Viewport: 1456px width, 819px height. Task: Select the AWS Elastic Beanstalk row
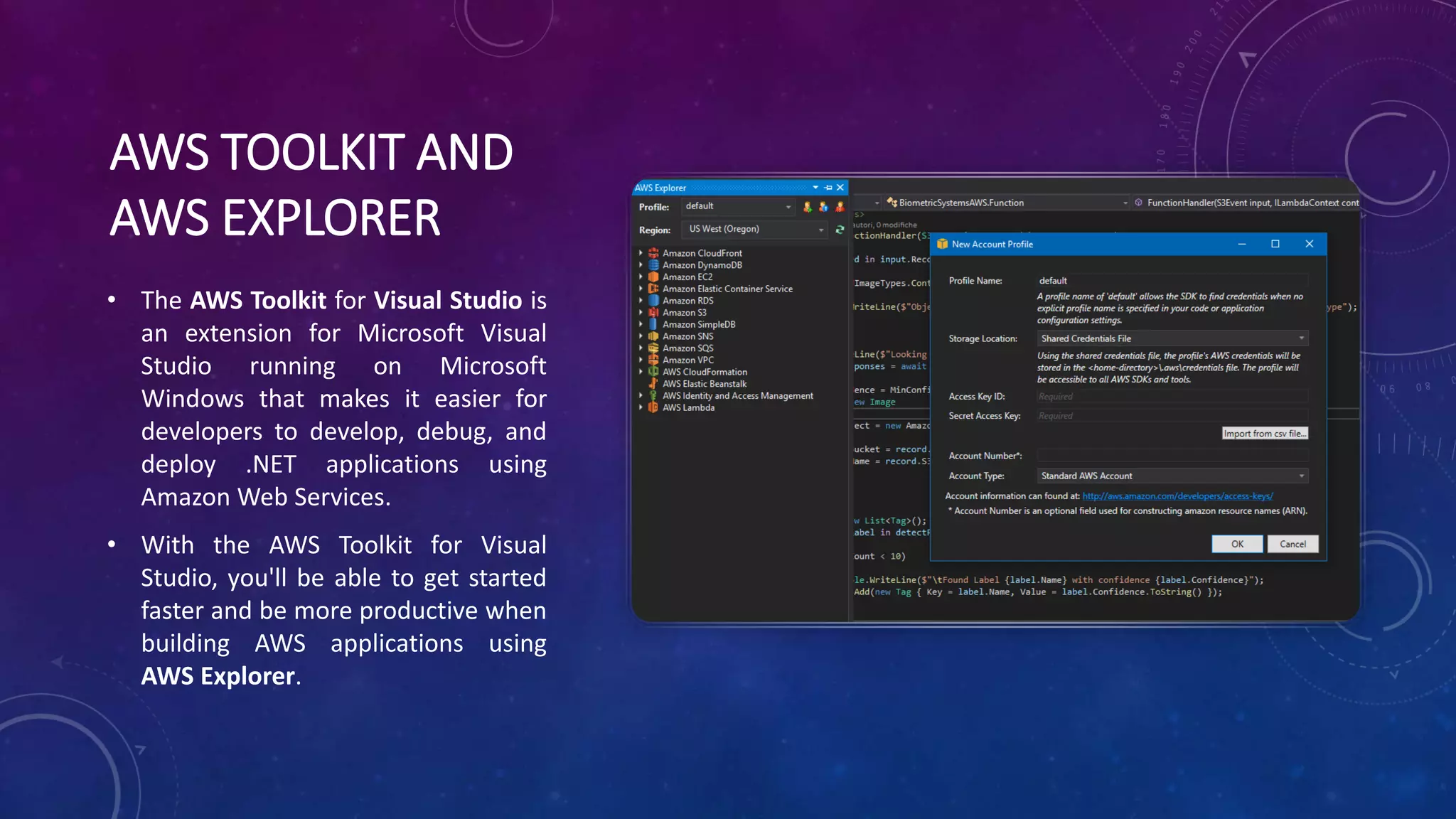(705, 384)
